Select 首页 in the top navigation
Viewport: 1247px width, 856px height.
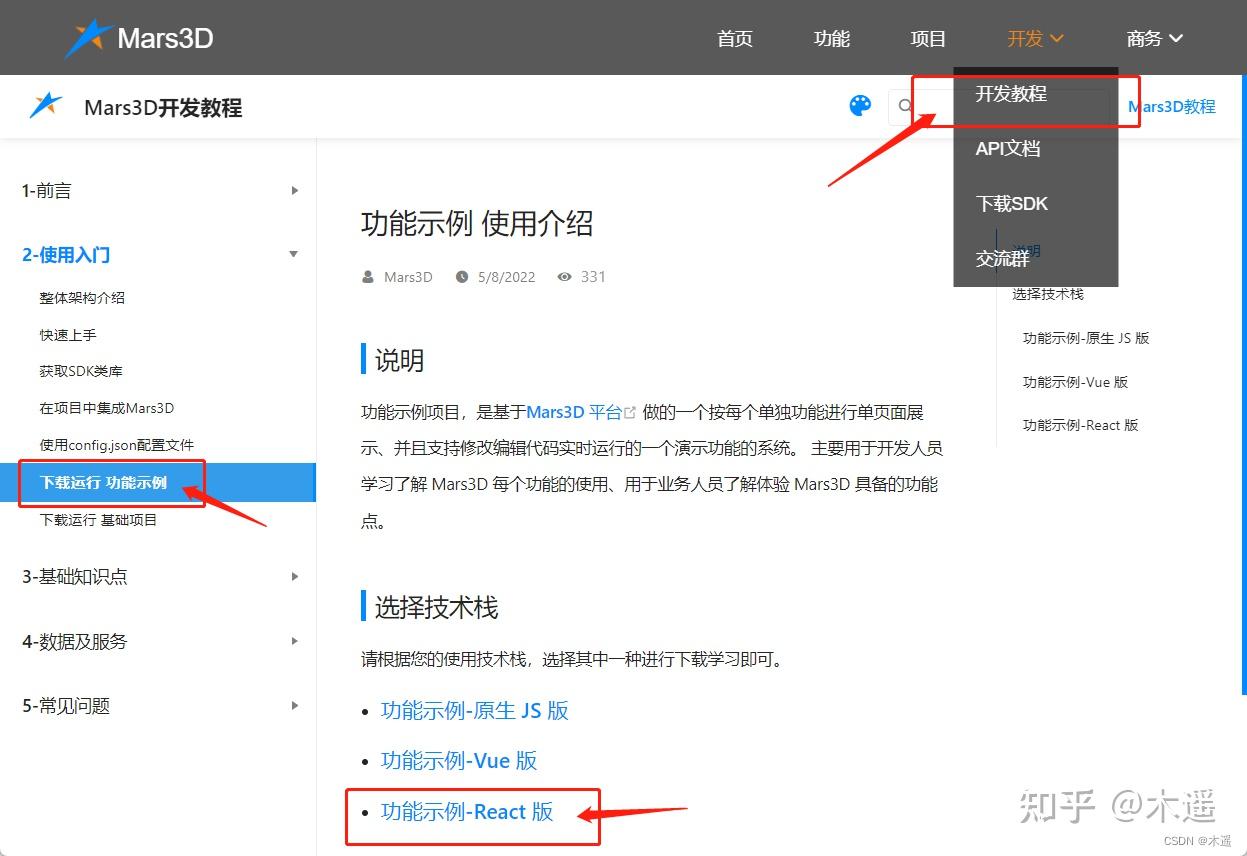click(734, 38)
